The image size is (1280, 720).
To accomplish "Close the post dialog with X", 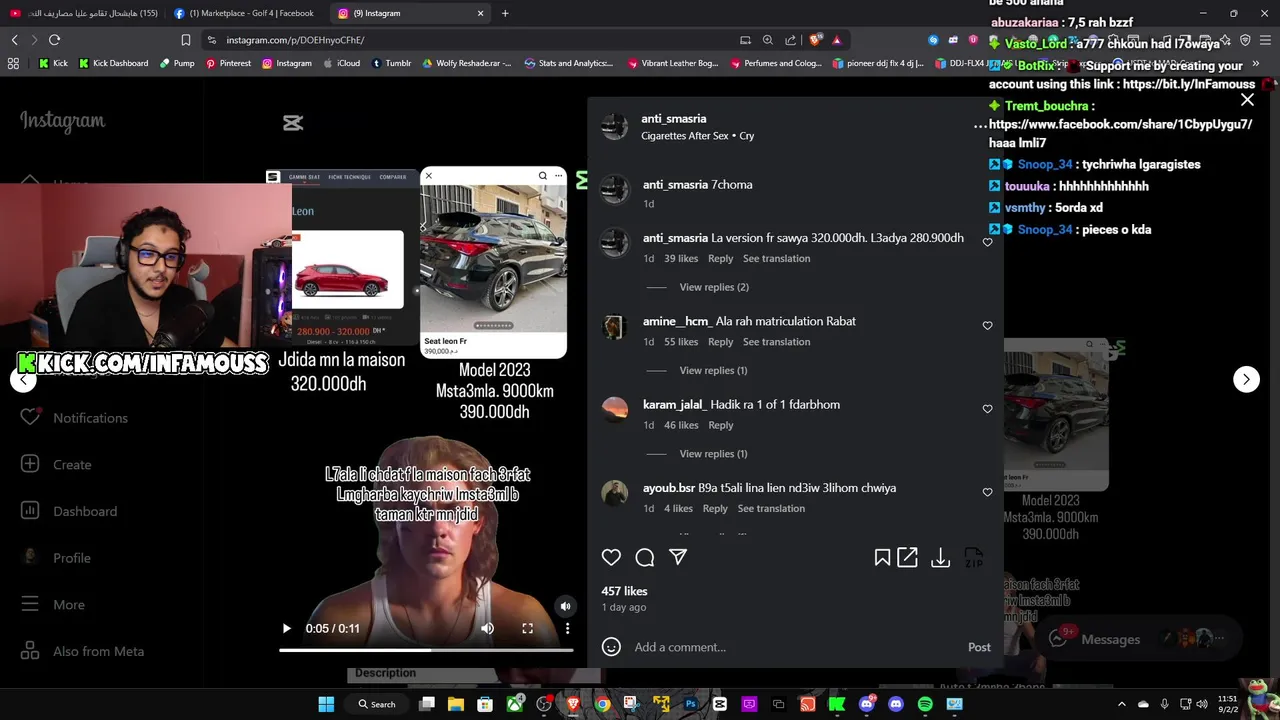I will coord(1247,100).
